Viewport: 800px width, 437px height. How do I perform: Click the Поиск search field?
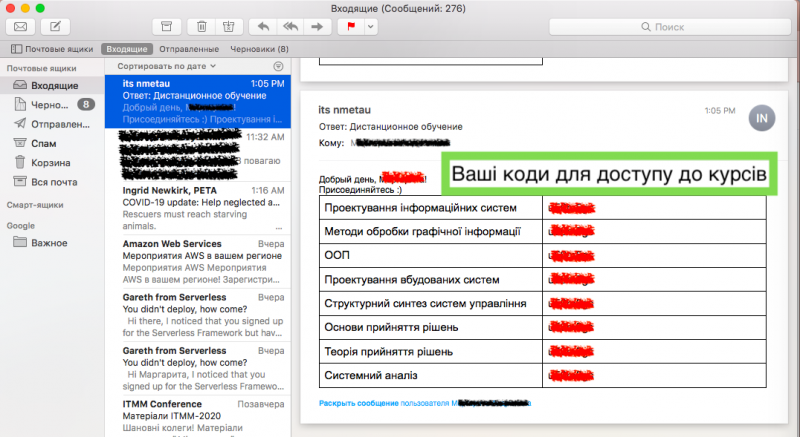(669, 27)
